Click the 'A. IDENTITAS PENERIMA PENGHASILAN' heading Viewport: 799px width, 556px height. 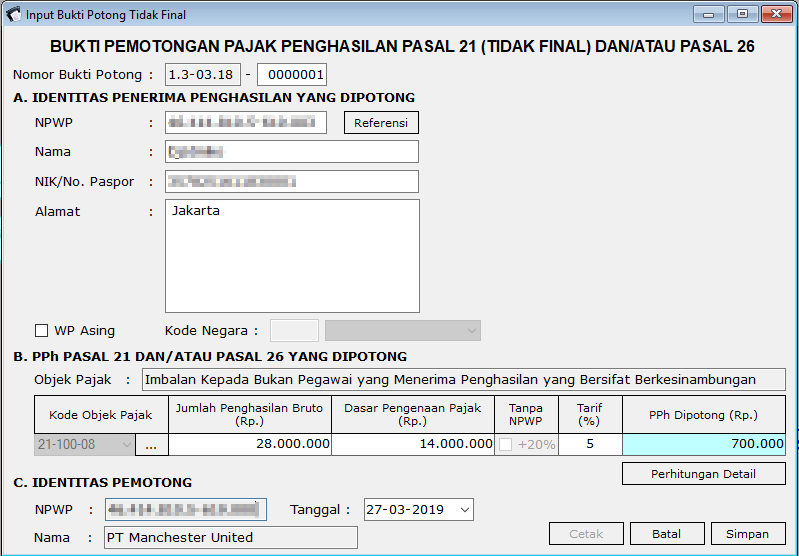pos(214,97)
